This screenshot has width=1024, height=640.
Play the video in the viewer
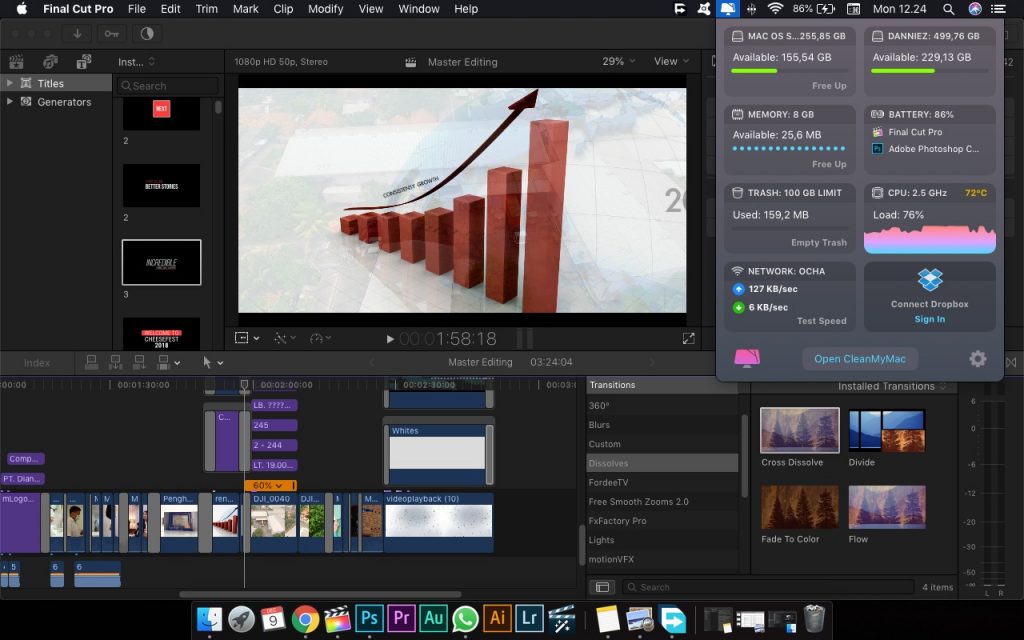pos(390,339)
